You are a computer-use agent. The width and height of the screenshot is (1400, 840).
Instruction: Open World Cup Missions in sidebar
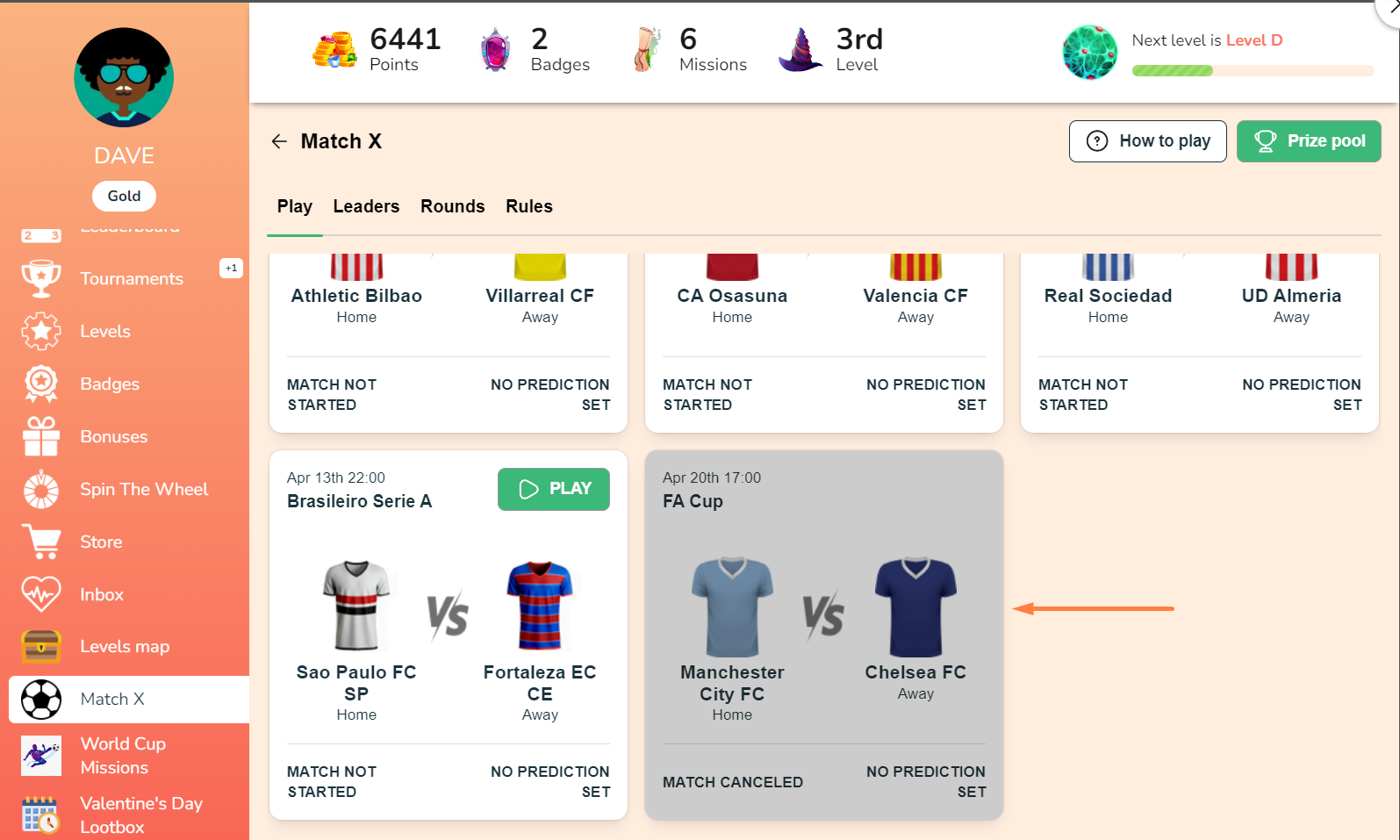123,755
